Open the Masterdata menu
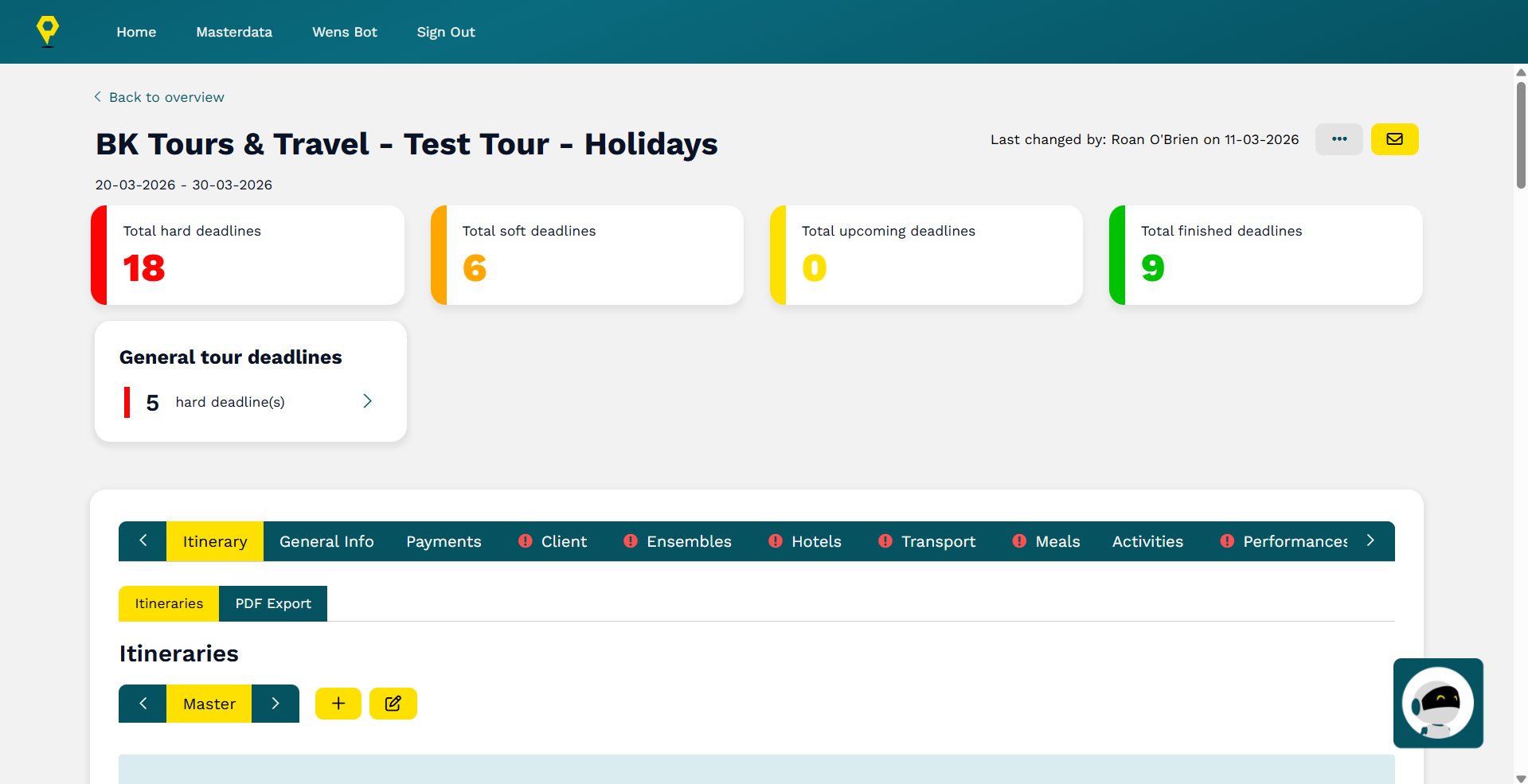1528x784 pixels. click(x=234, y=32)
